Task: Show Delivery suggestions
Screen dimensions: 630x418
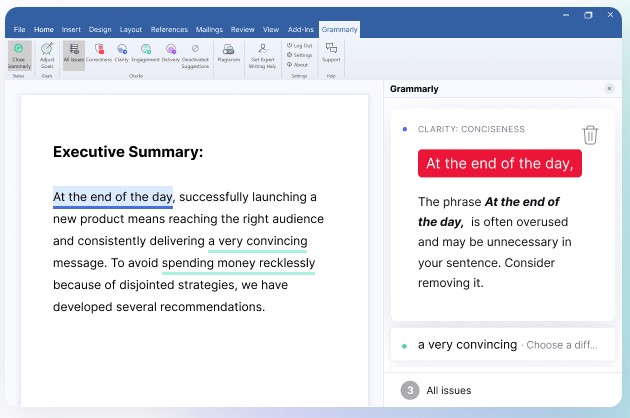Action: pos(170,54)
